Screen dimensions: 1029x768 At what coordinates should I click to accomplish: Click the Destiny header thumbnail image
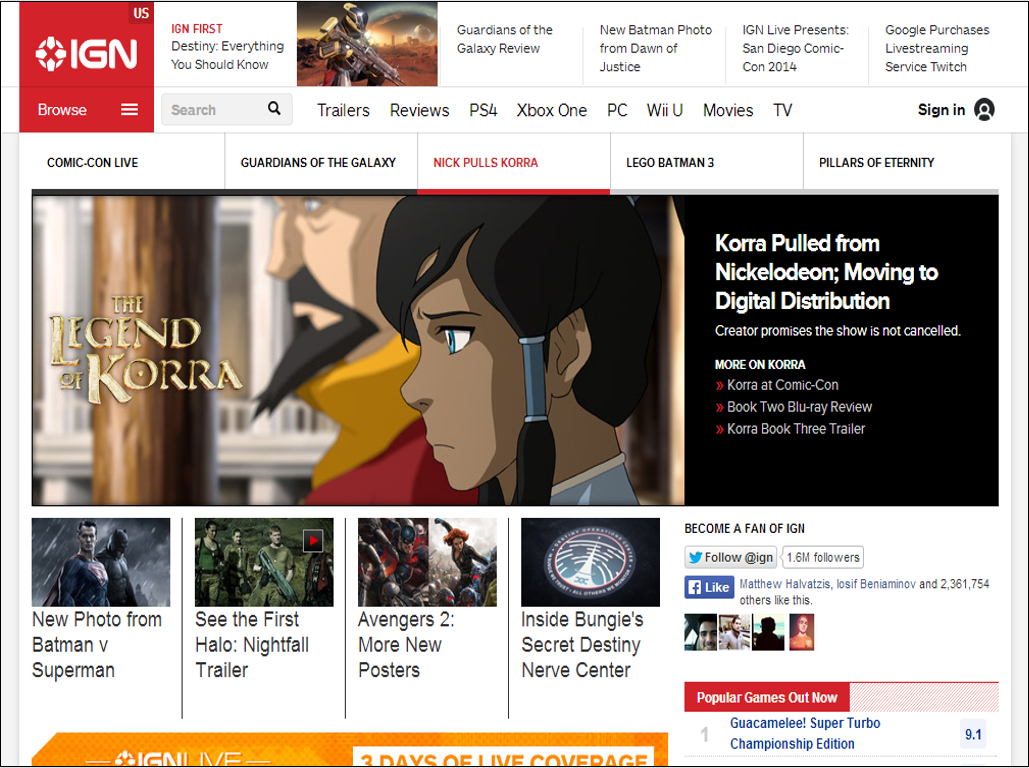pyautogui.click(x=367, y=44)
